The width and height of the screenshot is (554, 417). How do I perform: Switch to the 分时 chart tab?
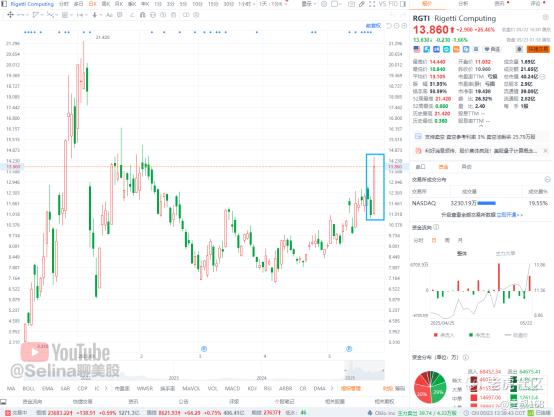(x=64, y=4)
